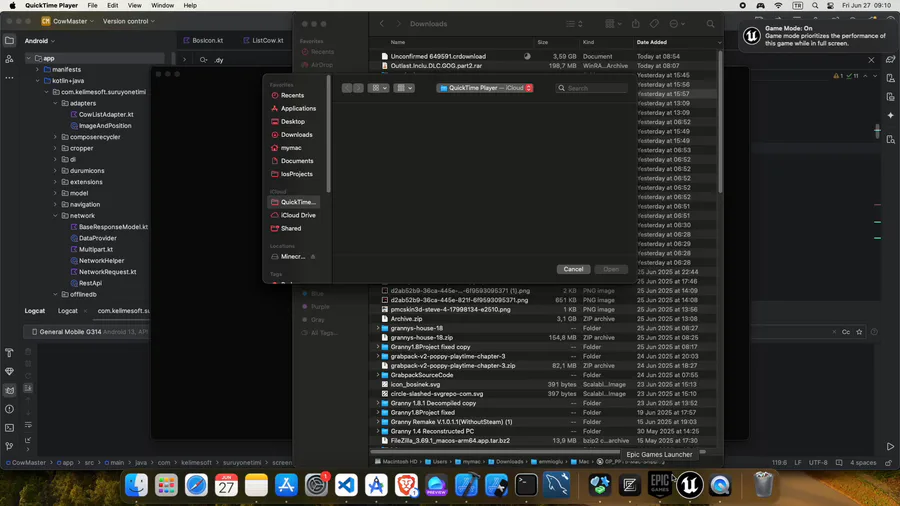
Task: Expand the composerecycler package
Action: coord(56,137)
